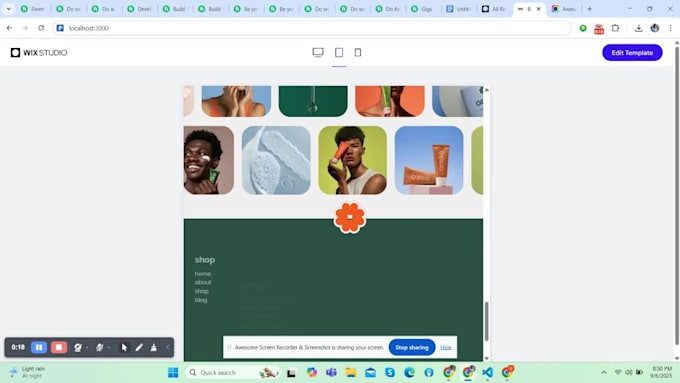Open Chrome three-dot menu
This screenshot has width=680, height=383.
pos(670,28)
